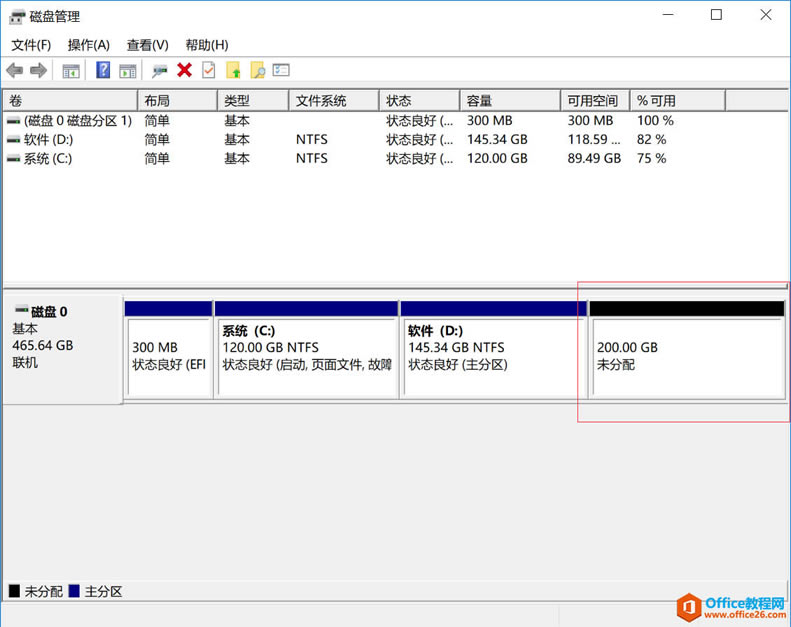The image size is (791, 627).
Task: Click the 89.49 GB free space cell
Action: coord(594,158)
